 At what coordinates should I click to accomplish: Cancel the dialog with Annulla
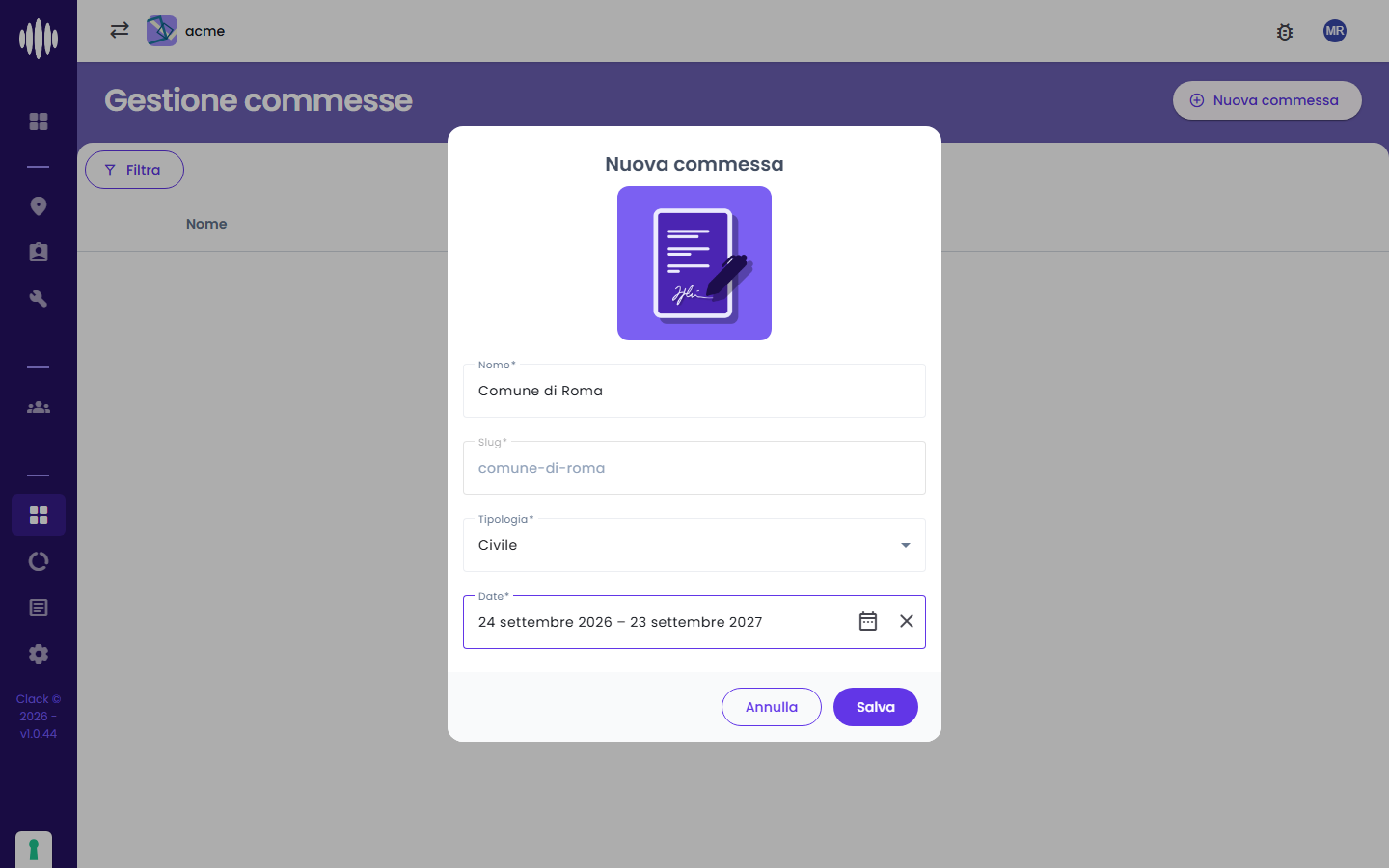(772, 707)
